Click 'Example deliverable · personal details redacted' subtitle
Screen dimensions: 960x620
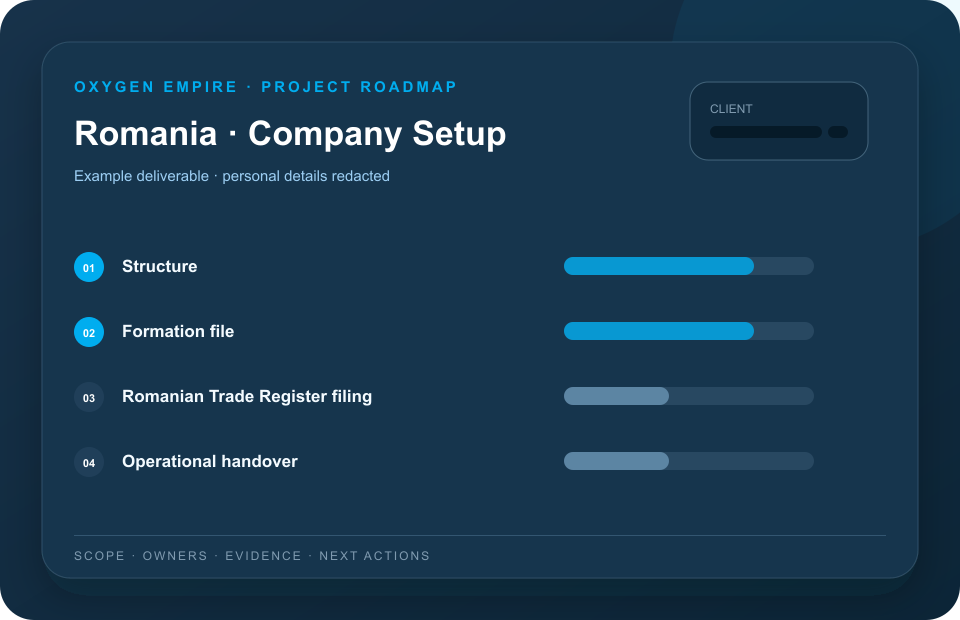[x=232, y=176]
